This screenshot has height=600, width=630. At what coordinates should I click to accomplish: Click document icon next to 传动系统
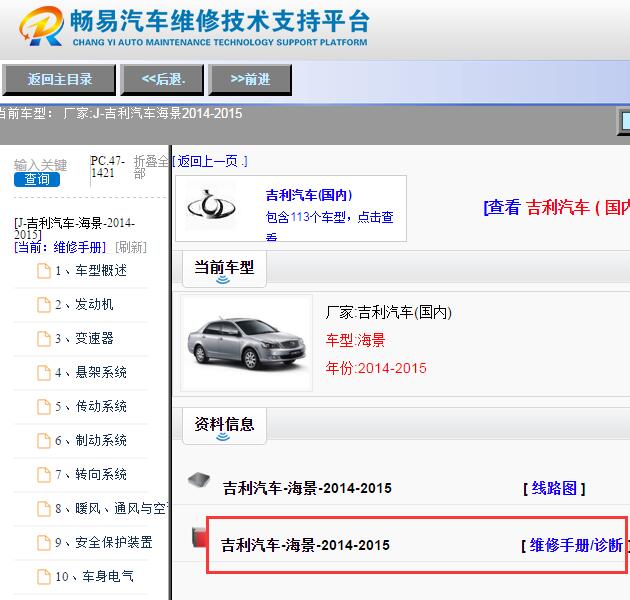coord(44,406)
